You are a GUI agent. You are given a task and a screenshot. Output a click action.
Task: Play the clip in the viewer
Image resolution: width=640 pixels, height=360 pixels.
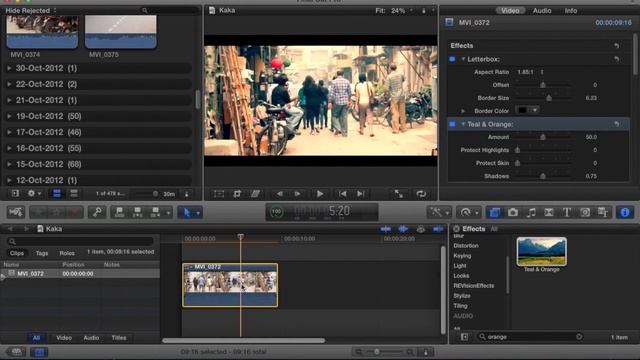click(320, 194)
